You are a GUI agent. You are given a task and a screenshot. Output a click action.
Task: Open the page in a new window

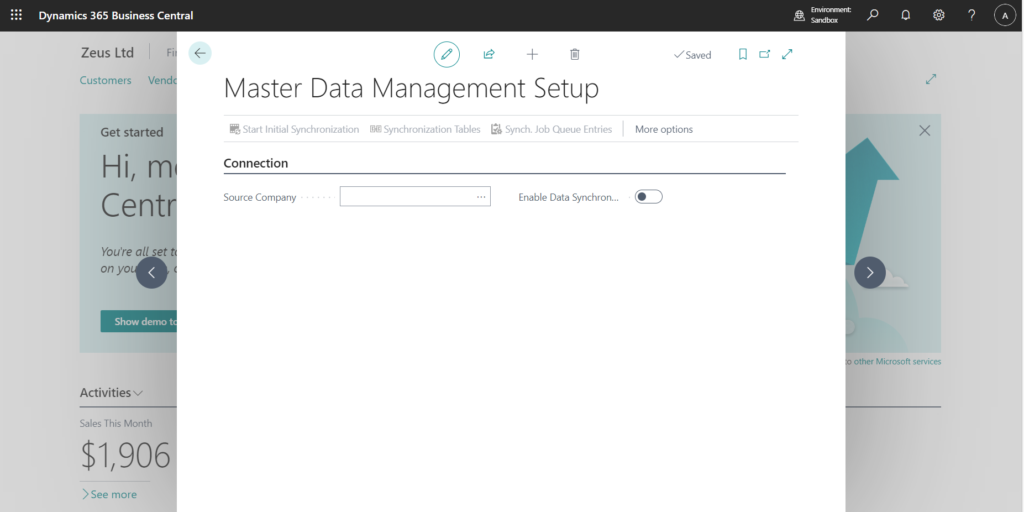765,54
